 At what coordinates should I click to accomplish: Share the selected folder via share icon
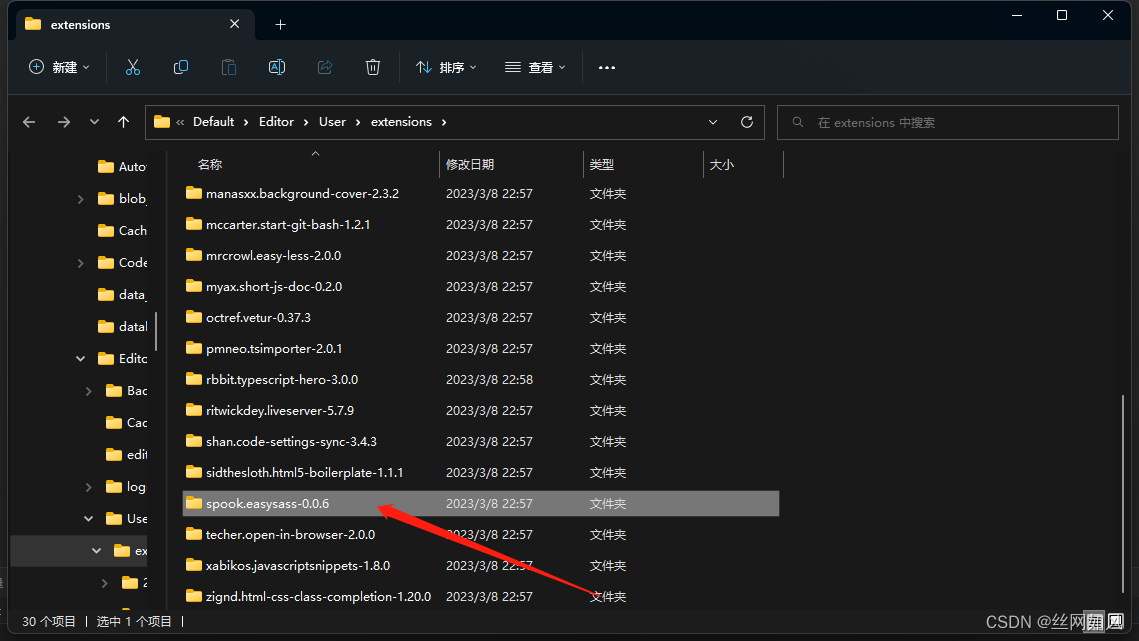[325, 67]
